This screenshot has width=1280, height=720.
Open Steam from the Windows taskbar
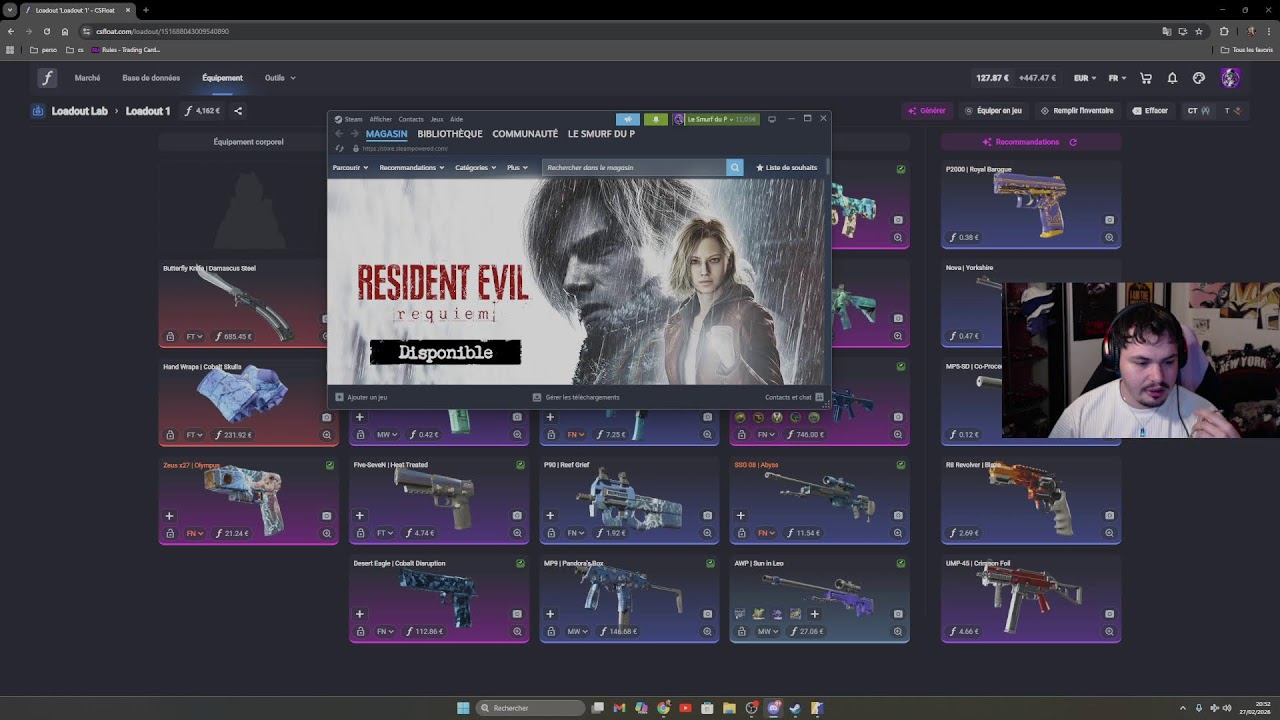pyautogui.click(x=795, y=708)
